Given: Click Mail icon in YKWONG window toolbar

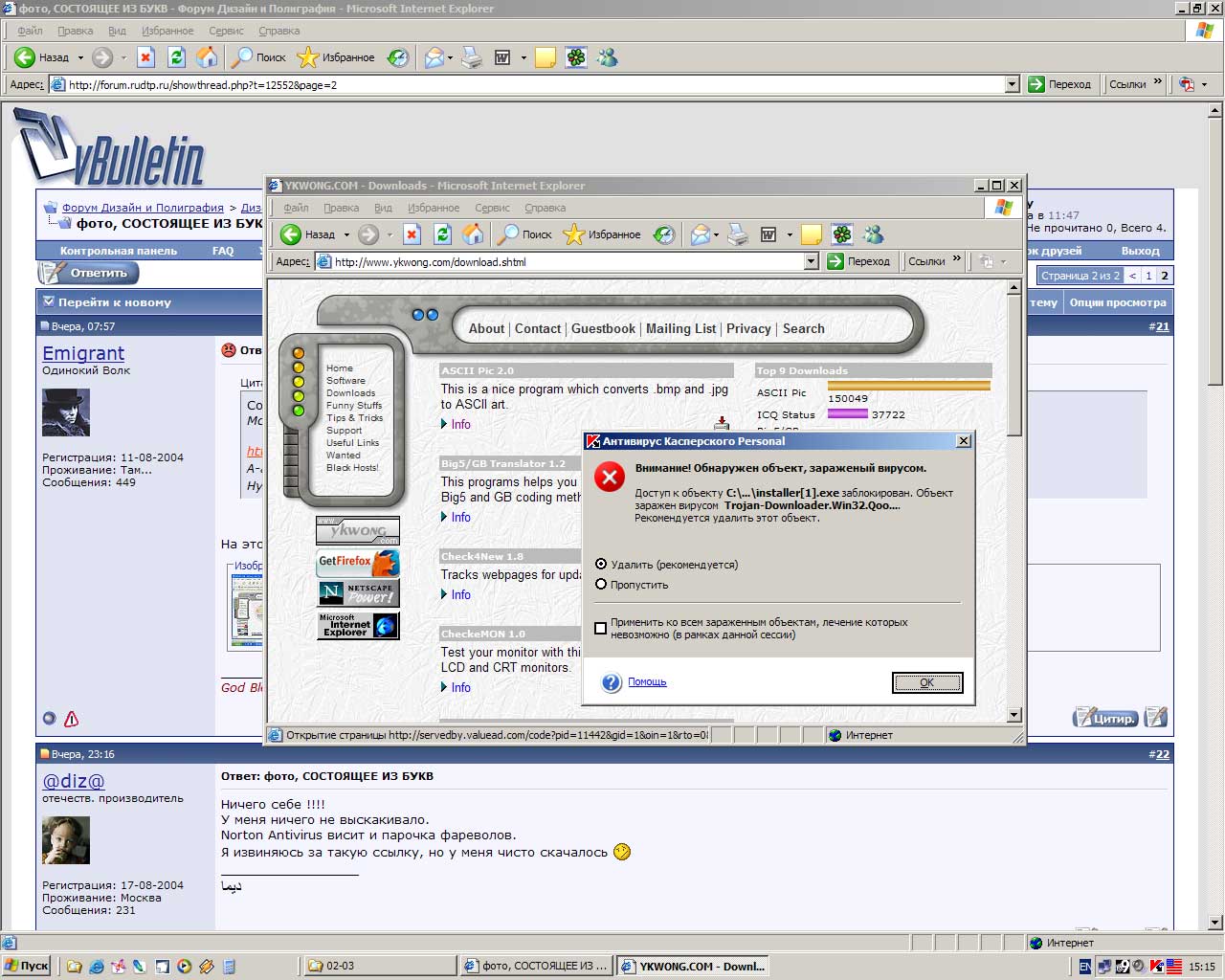Looking at the screenshot, I should click(701, 234).
